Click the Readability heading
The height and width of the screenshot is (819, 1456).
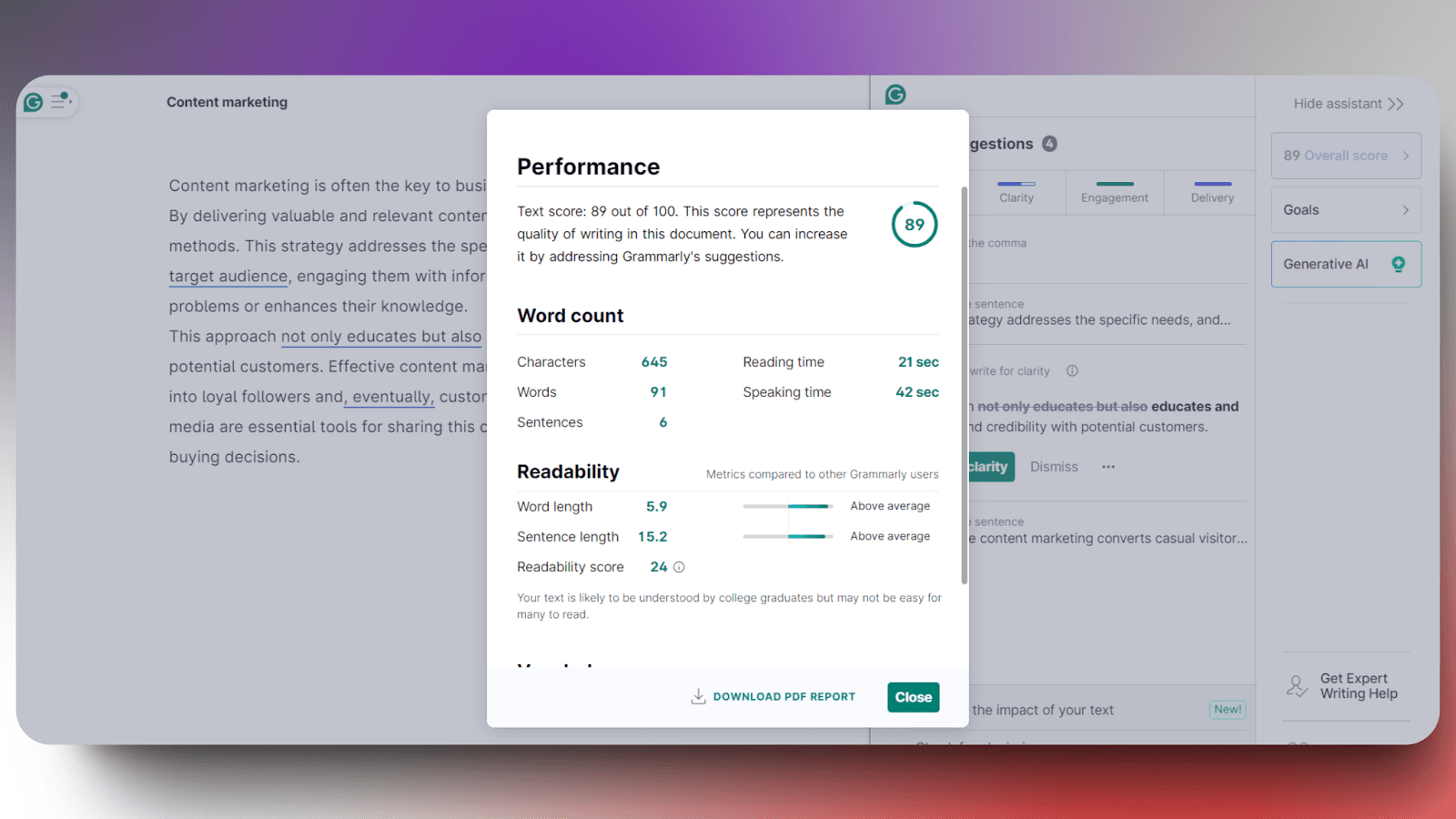point(568,471)
